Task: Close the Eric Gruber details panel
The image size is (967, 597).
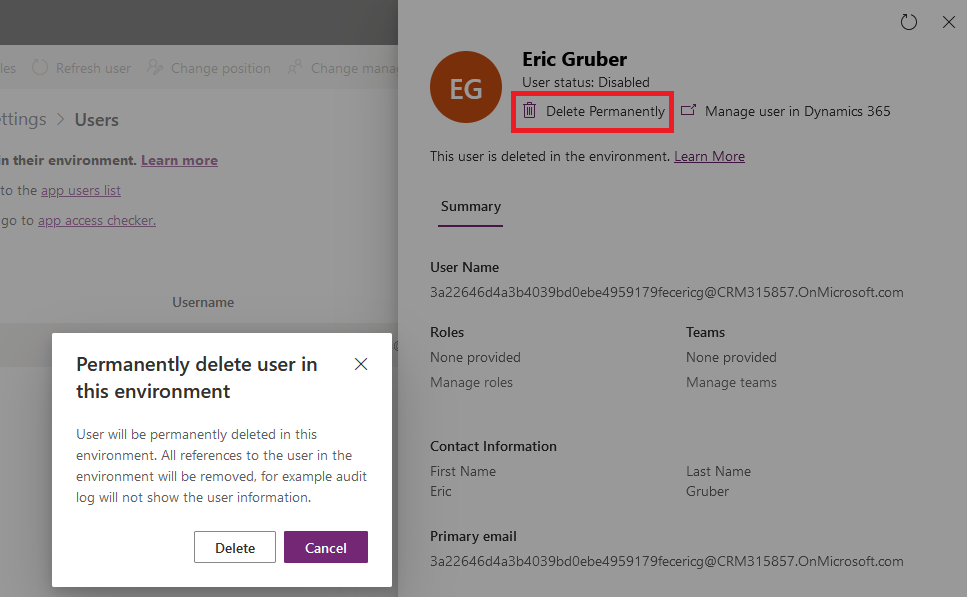Action: pos(948,22)
